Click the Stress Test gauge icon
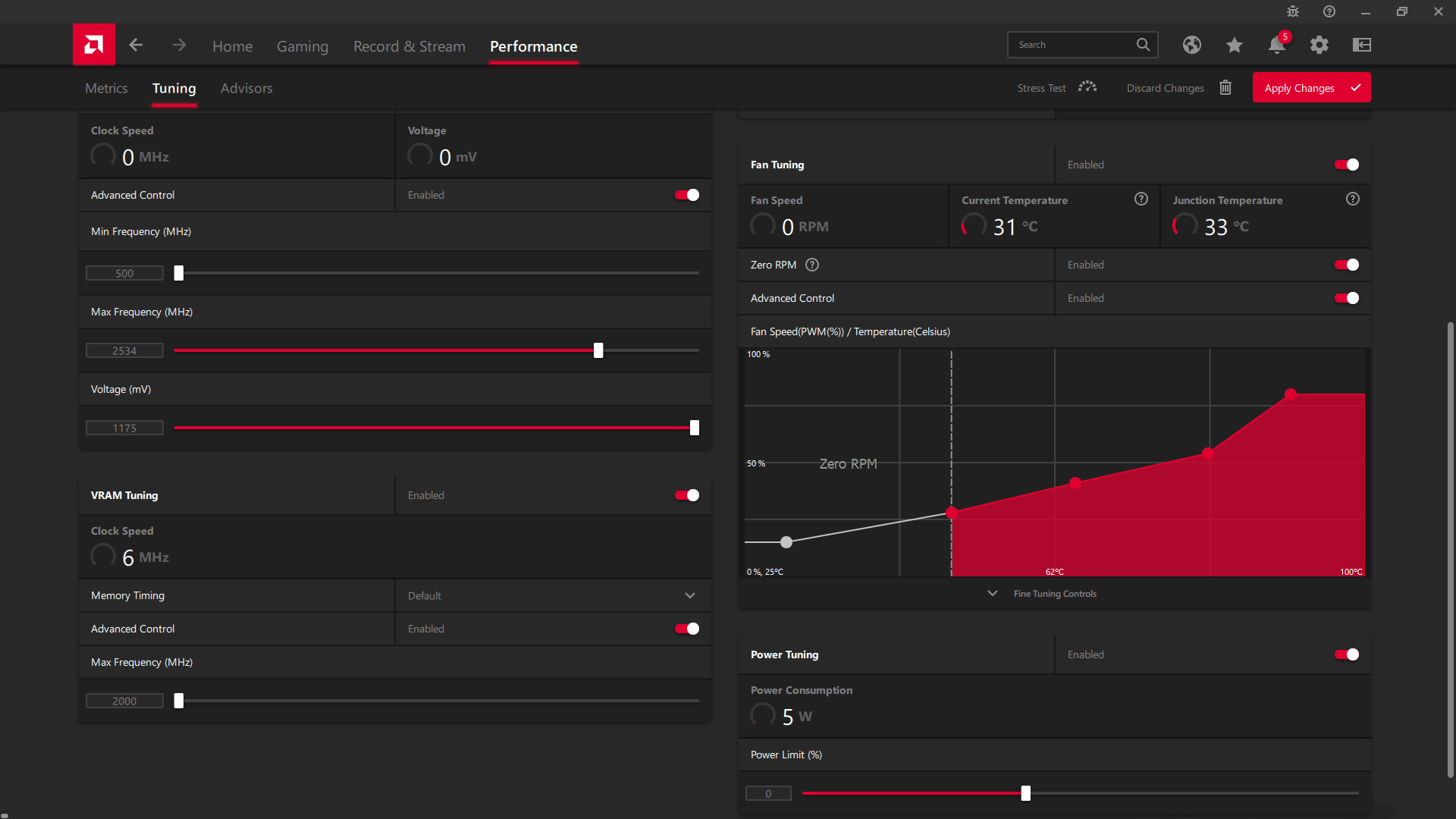 coord(1087,87)
